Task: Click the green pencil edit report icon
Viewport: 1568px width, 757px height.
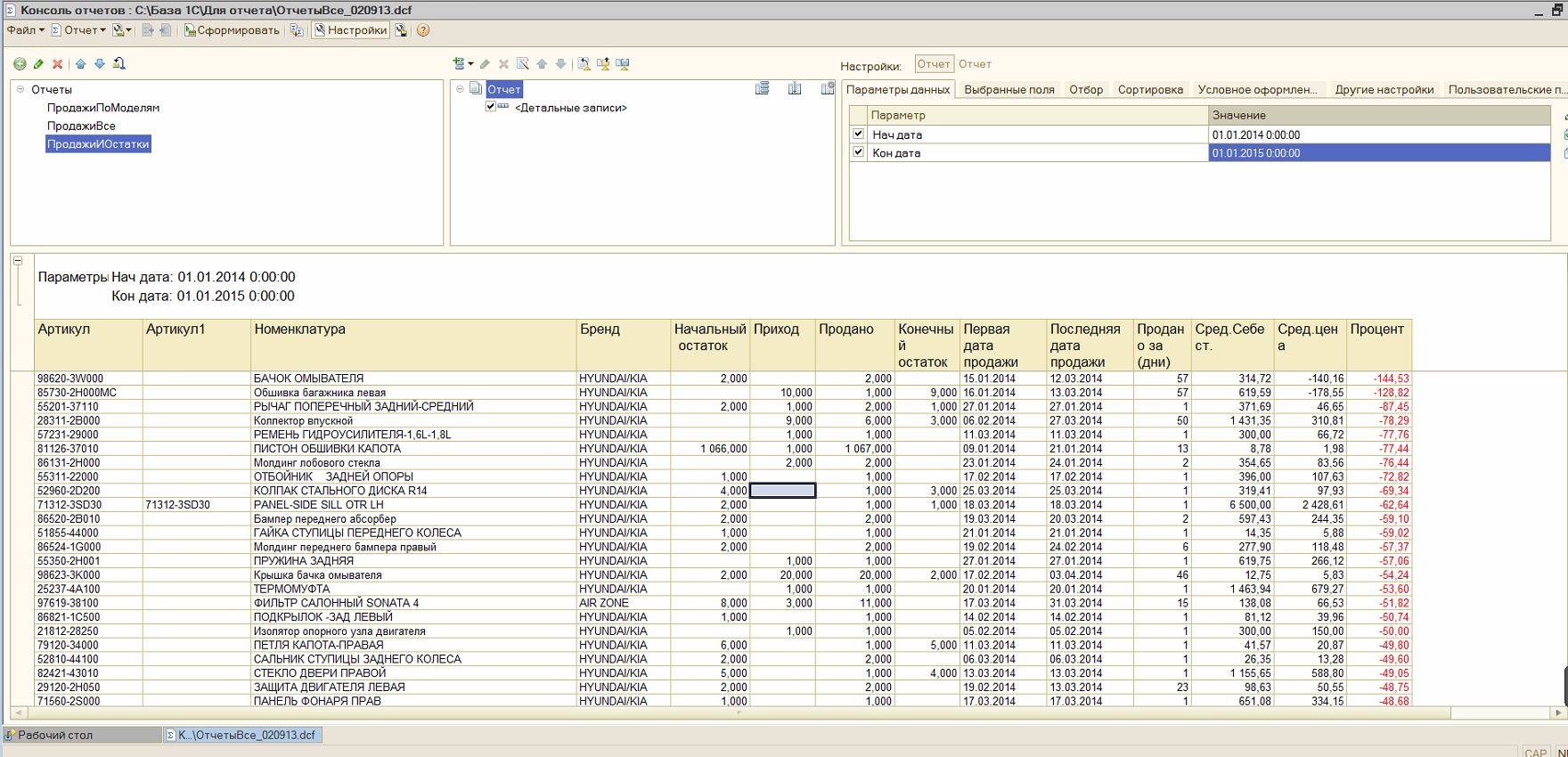Action: pyautogui.click(x=38, y=64)
